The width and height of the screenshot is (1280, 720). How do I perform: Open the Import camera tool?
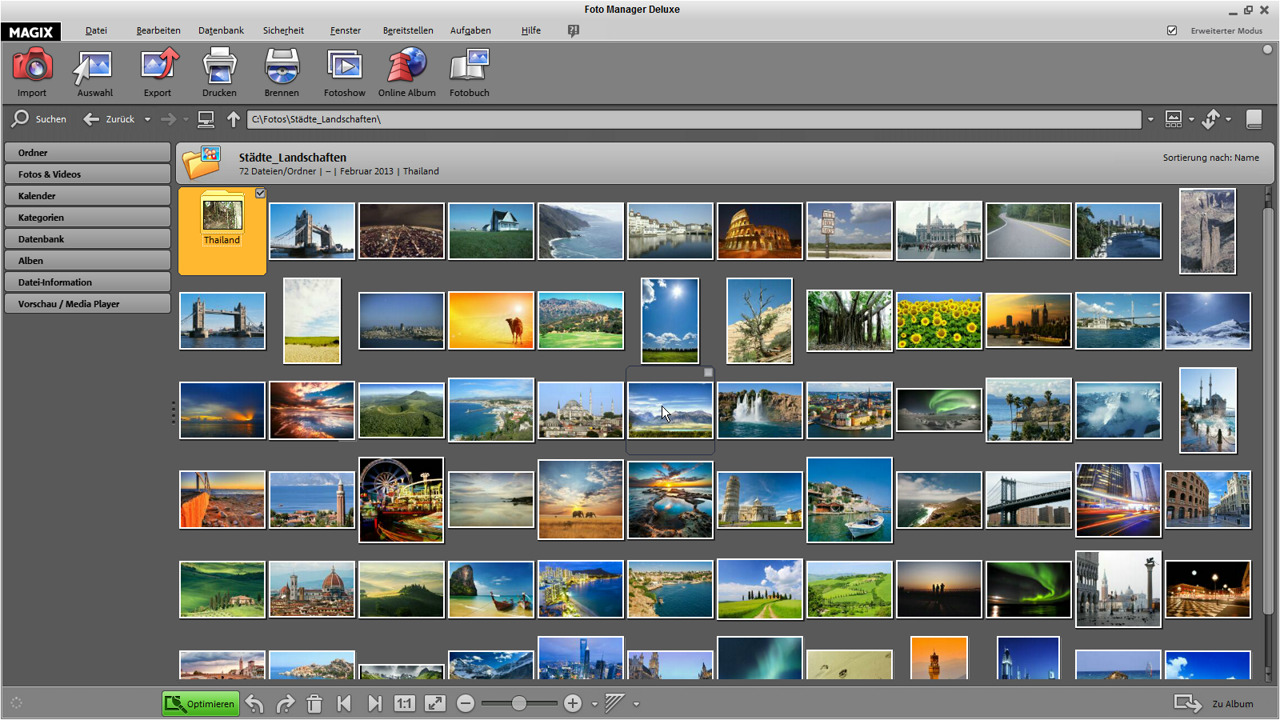[x=32, y=73]
